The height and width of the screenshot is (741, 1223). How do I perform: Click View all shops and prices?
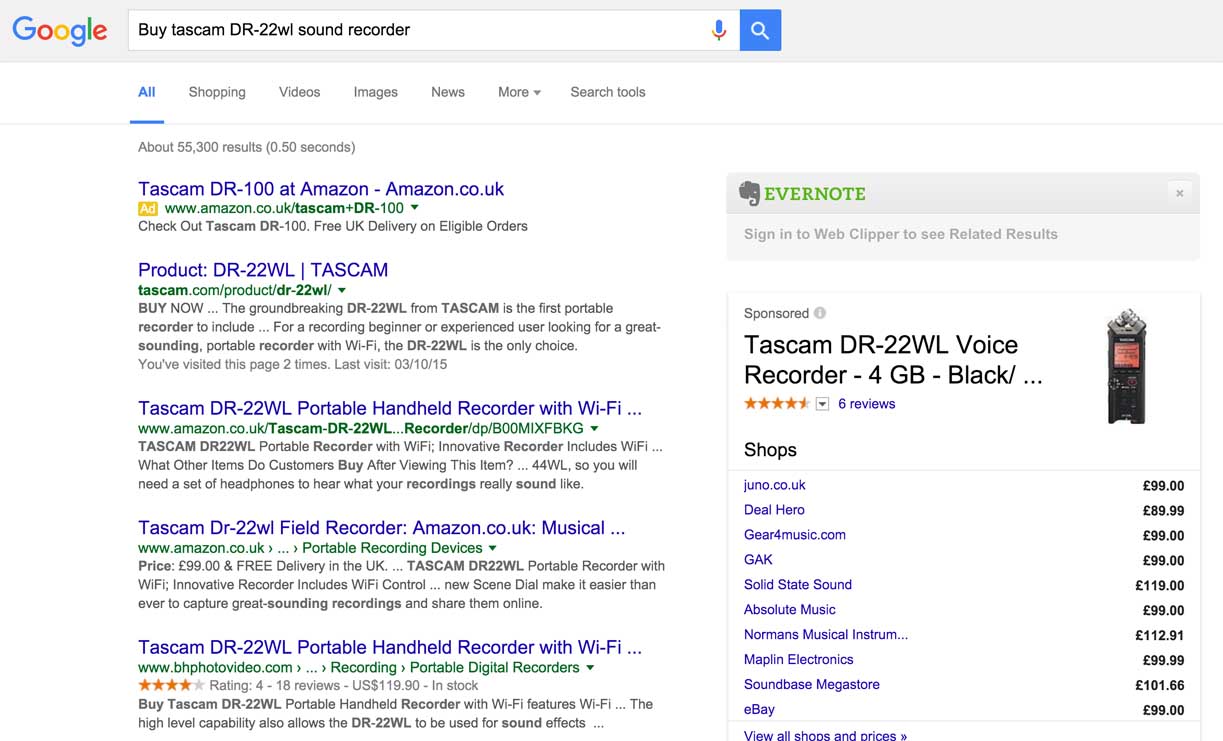pos(825,735)
